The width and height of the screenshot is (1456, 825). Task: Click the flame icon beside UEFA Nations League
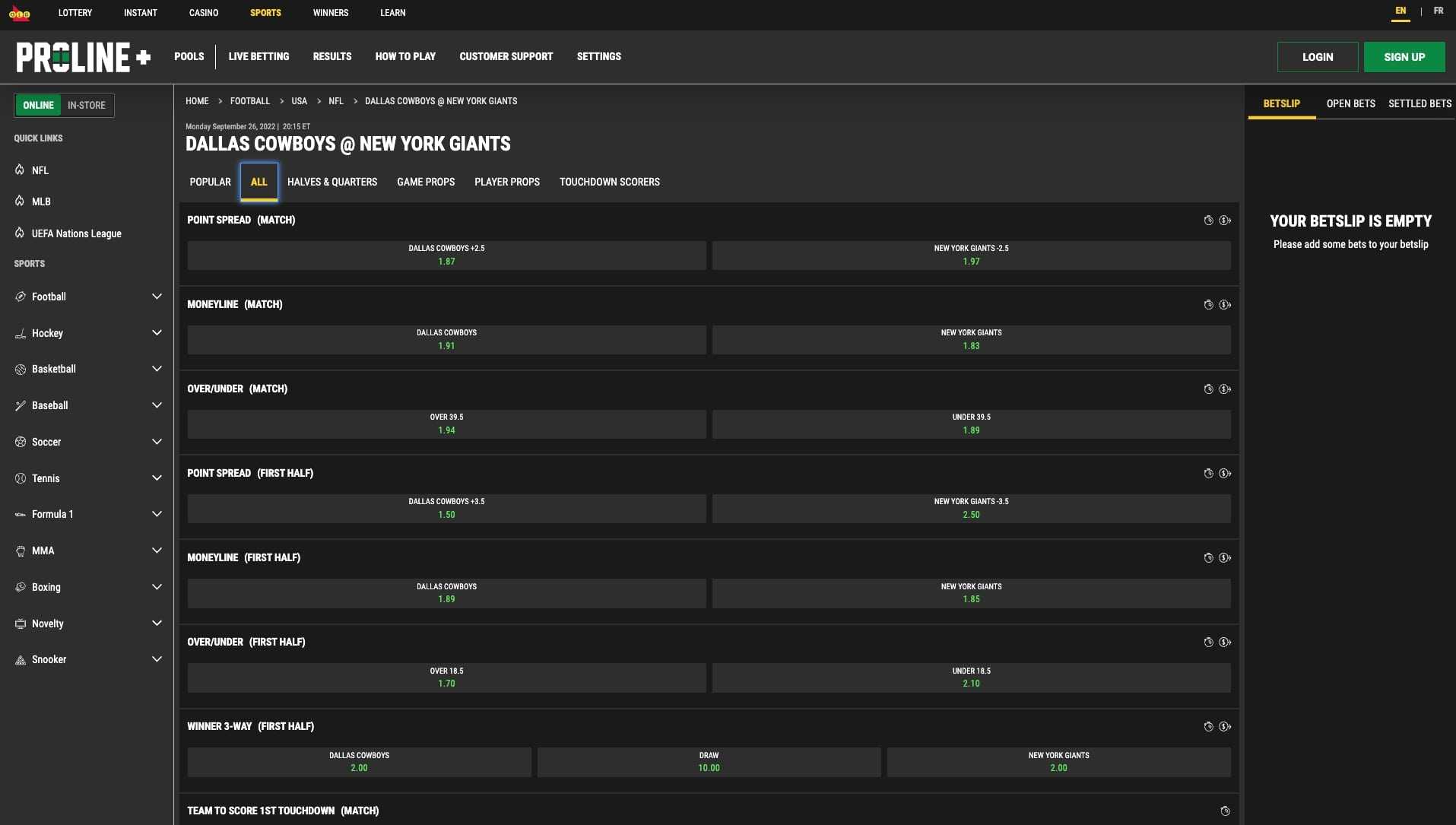click(20, 233)
